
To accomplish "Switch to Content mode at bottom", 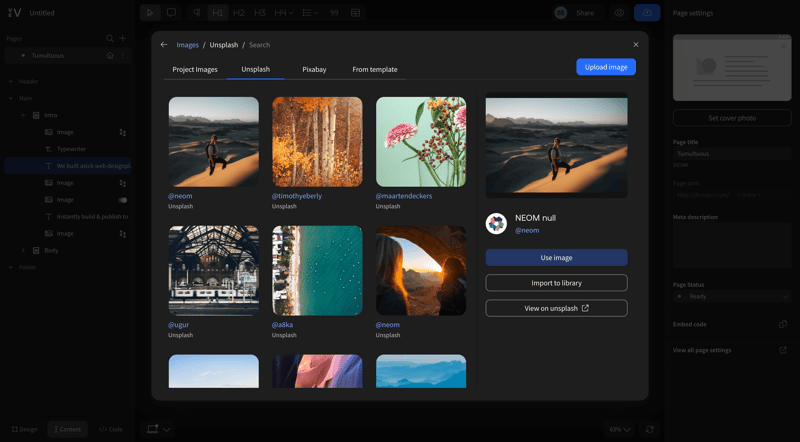I will pos(67,429).
